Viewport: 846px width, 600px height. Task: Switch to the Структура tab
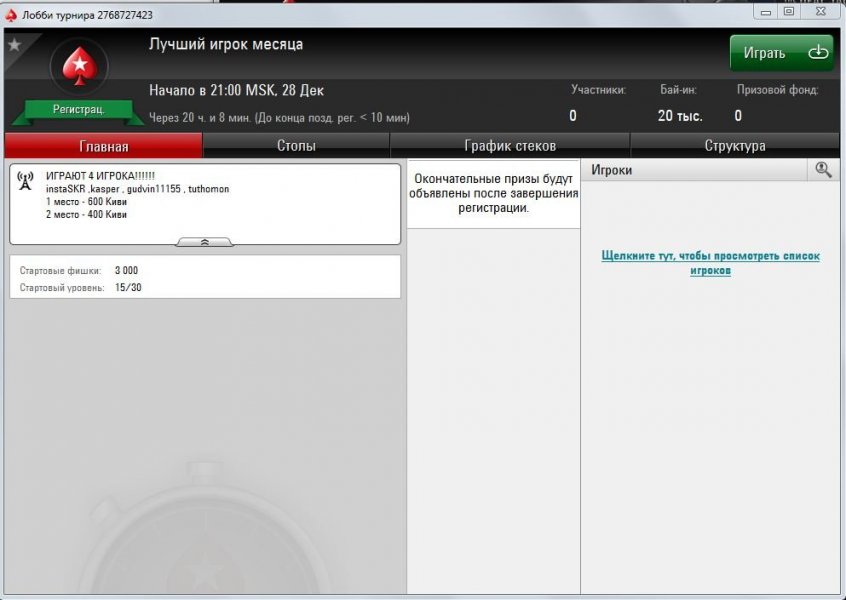click(734, 146)
